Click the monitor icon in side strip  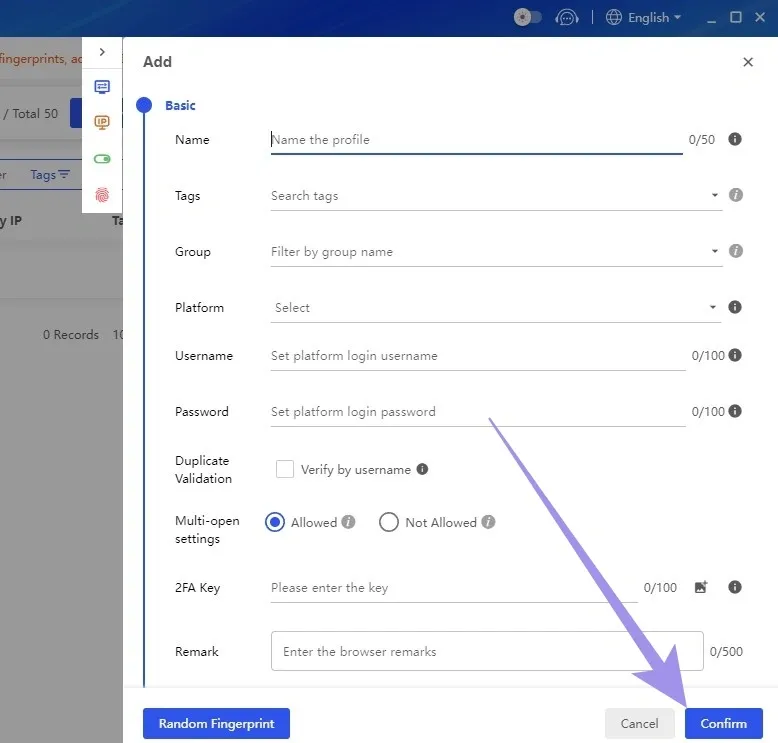102,87
